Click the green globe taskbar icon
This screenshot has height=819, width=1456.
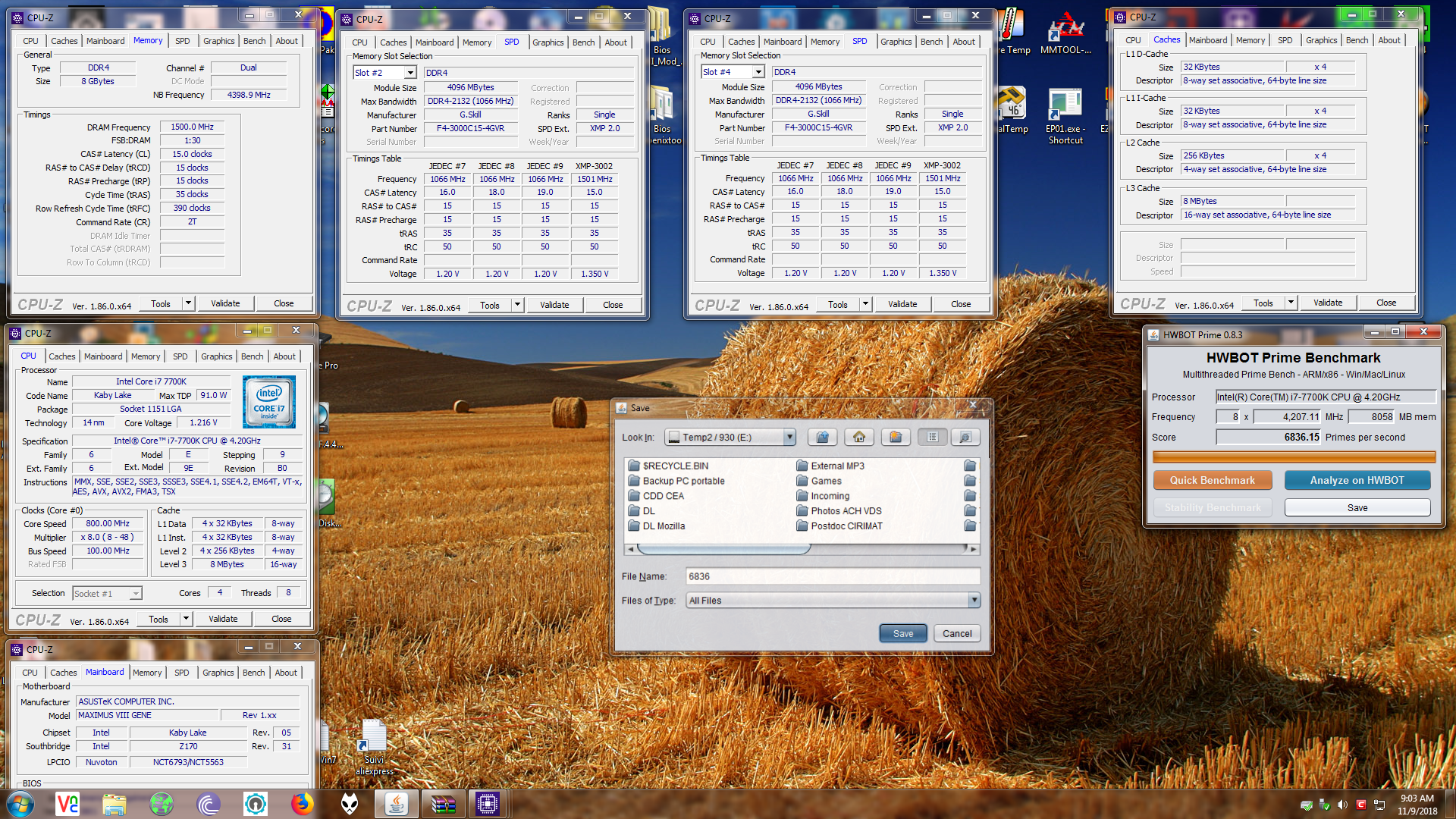pyautogui.click(x=161, y=804)
